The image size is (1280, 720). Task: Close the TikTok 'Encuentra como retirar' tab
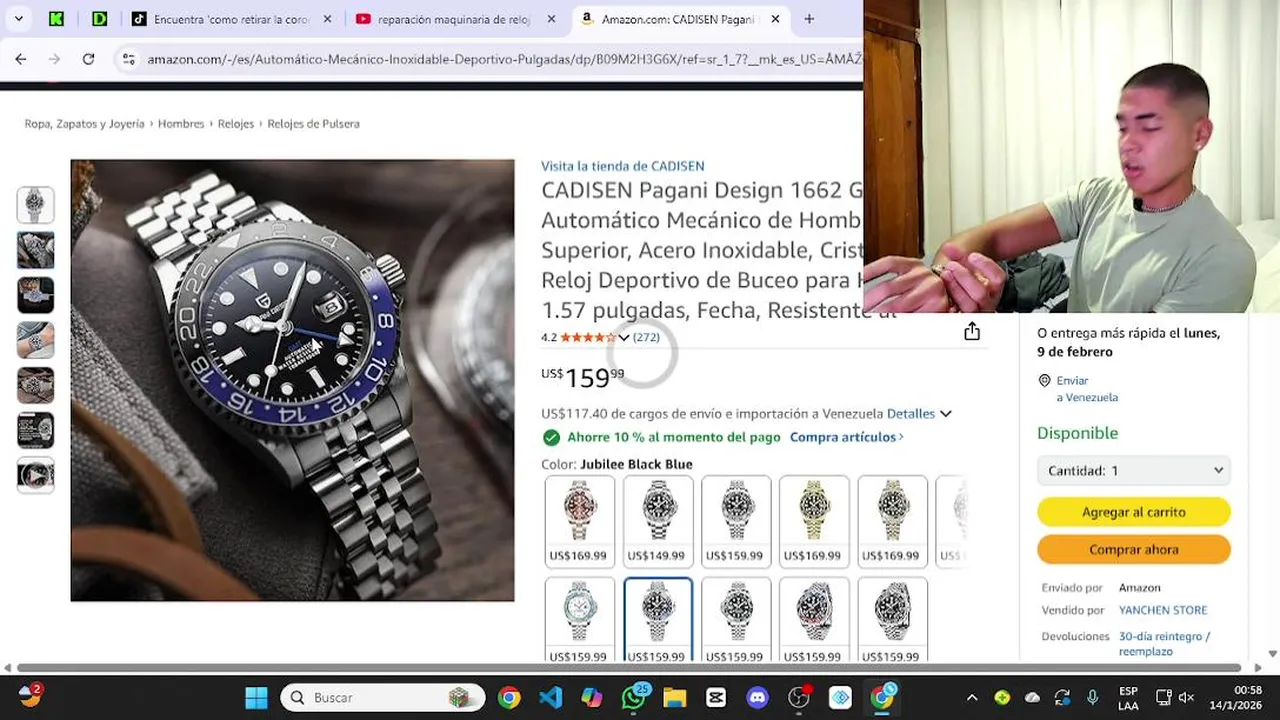pyautogui.click(x=326, y=19)
